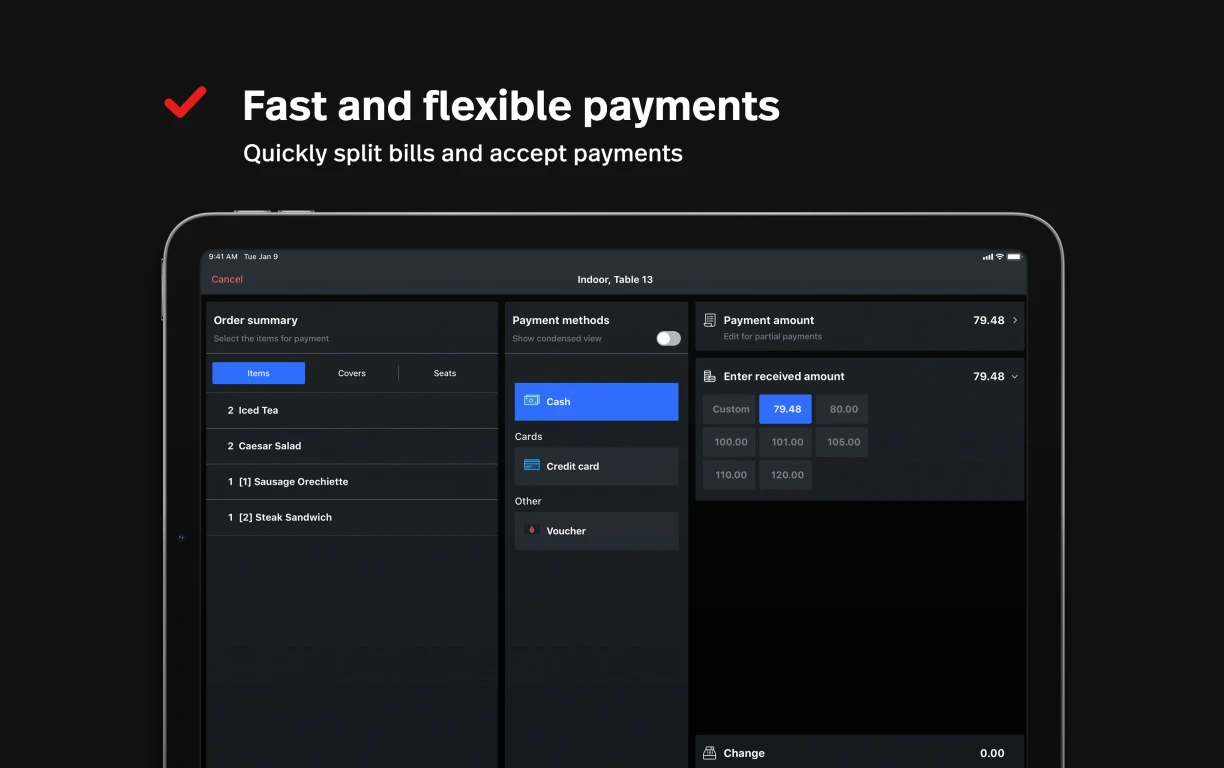The width and height of the screenshot is (1224, 768).
Task: Click the Change cash register icon
Action: (710, 753)
